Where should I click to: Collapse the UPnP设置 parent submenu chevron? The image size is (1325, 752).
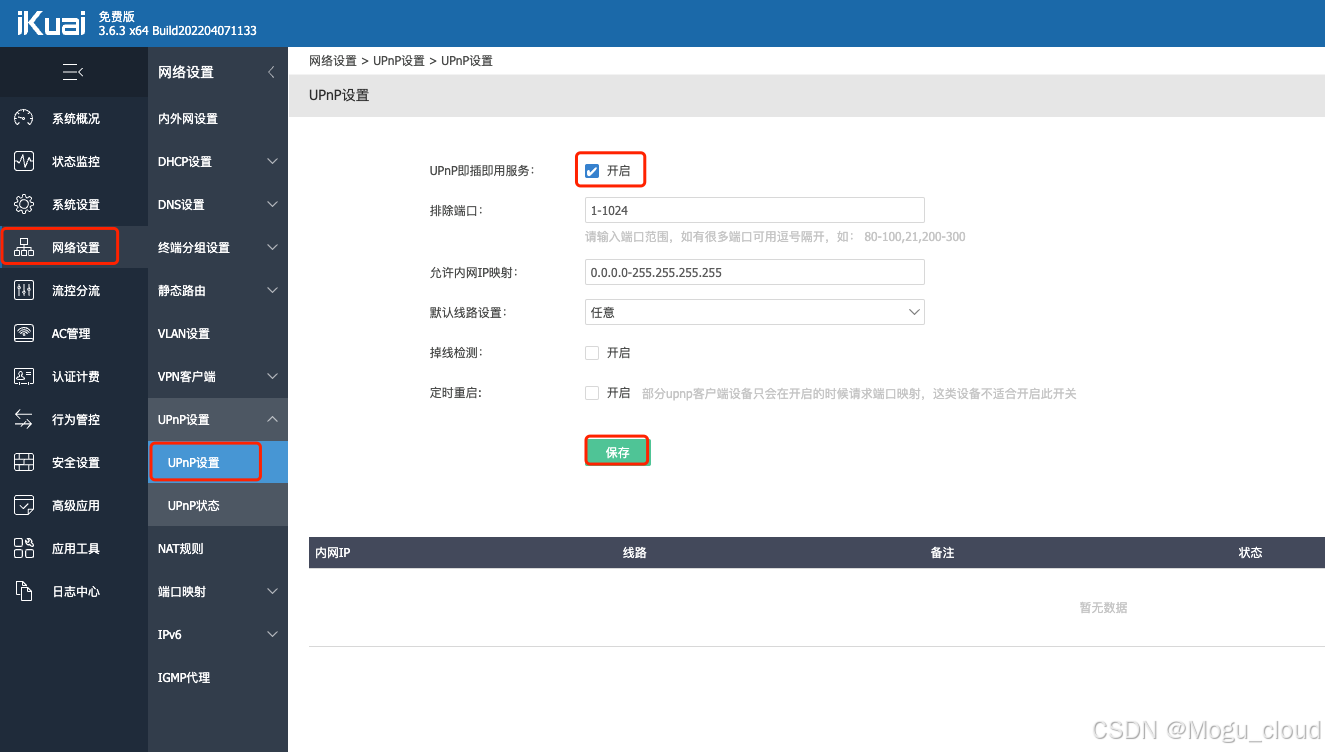272,419
